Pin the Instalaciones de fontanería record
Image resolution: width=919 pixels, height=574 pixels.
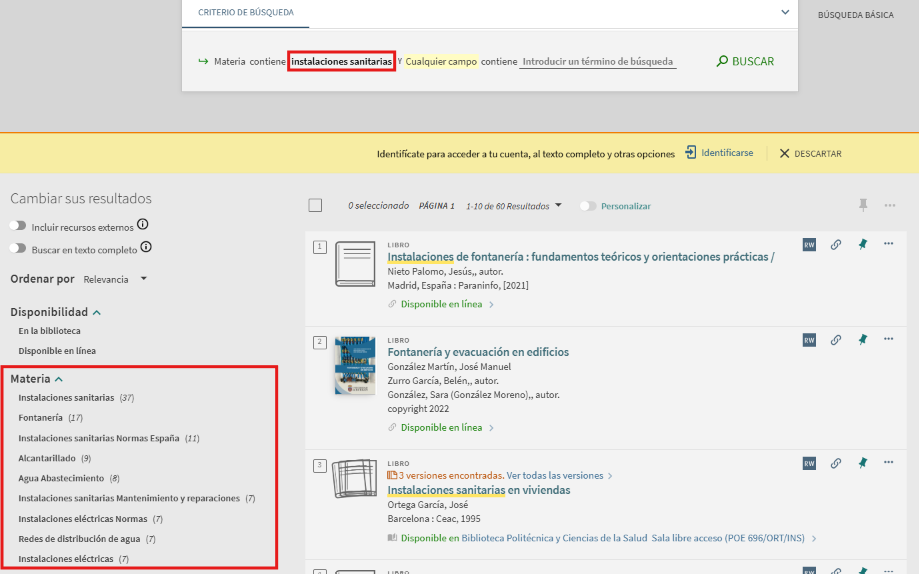point(863,244)
